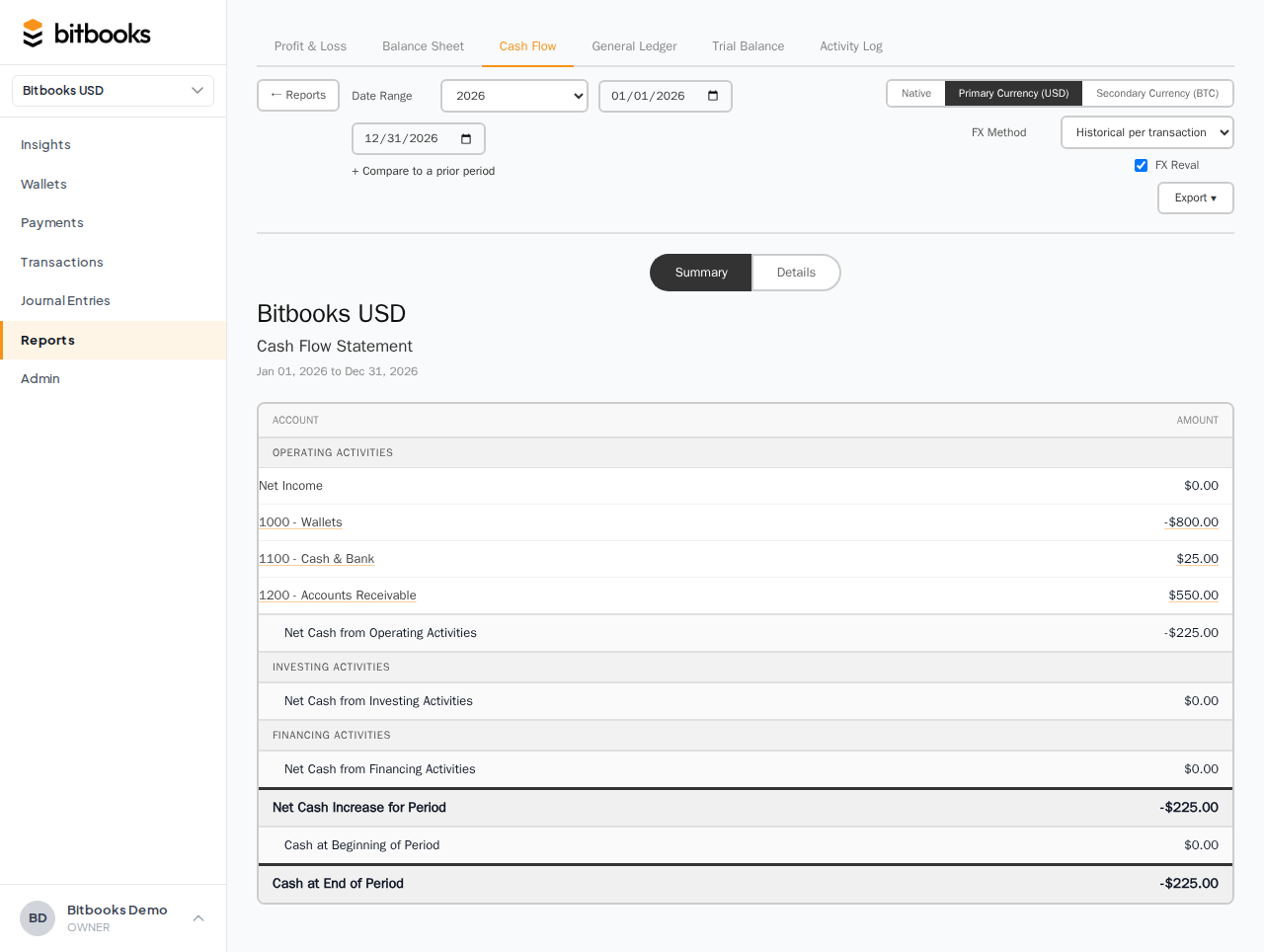Open the FX Method dropdown

click(1147, 132)
